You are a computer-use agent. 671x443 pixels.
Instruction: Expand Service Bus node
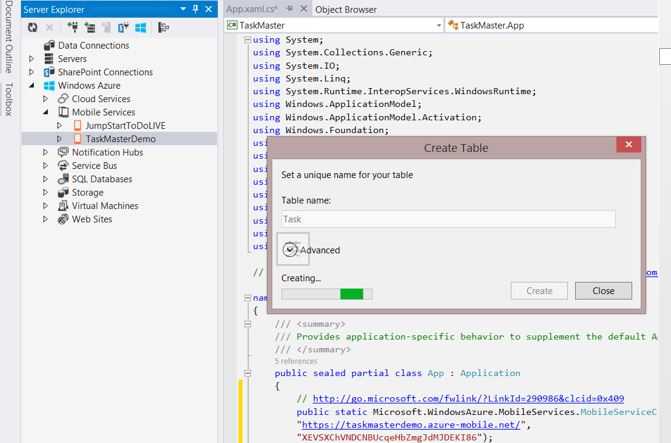[45, 166]
